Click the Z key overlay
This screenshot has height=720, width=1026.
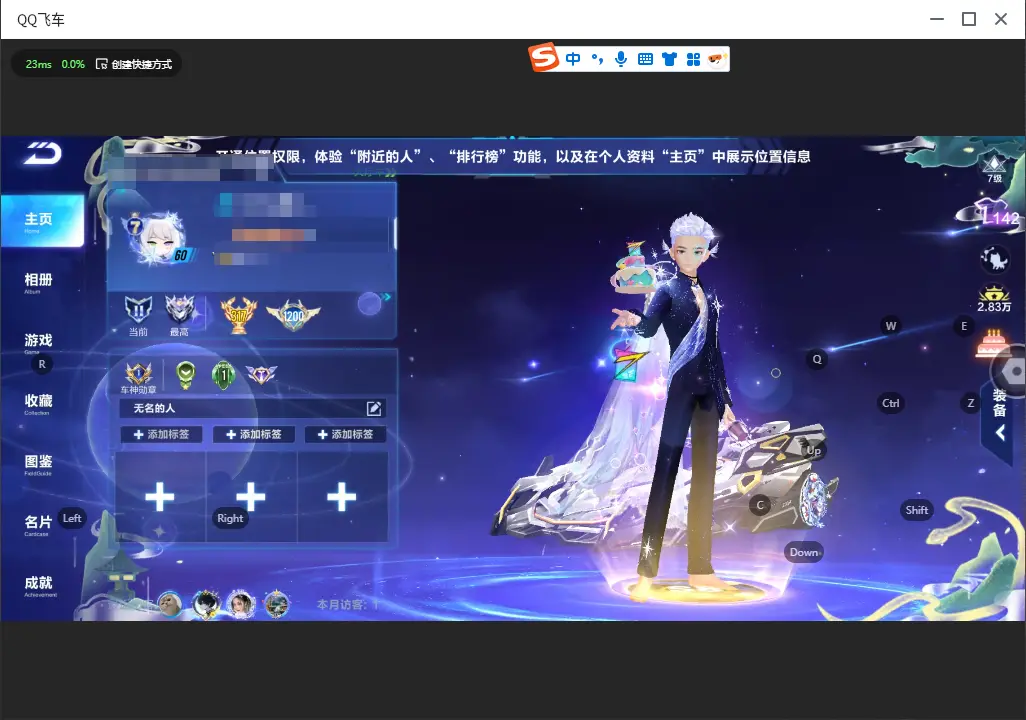pos(971,403)
